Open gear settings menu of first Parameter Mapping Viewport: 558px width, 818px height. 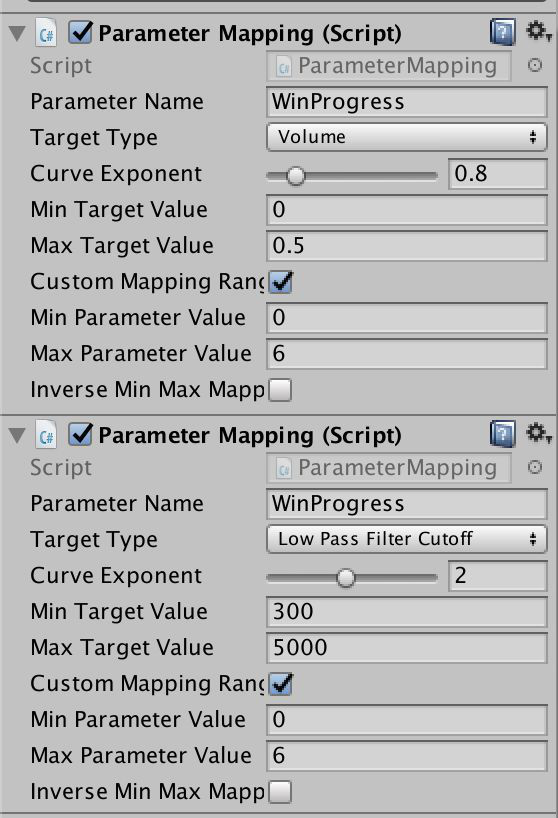point(538,31)
